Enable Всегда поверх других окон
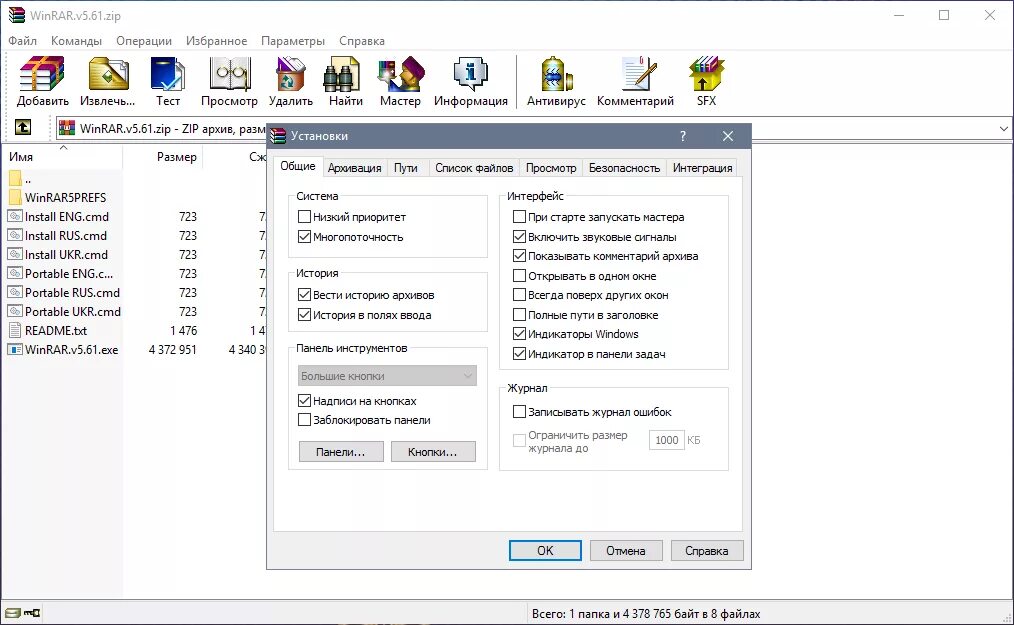The image size is (1014, 625). tap(519, 295)
